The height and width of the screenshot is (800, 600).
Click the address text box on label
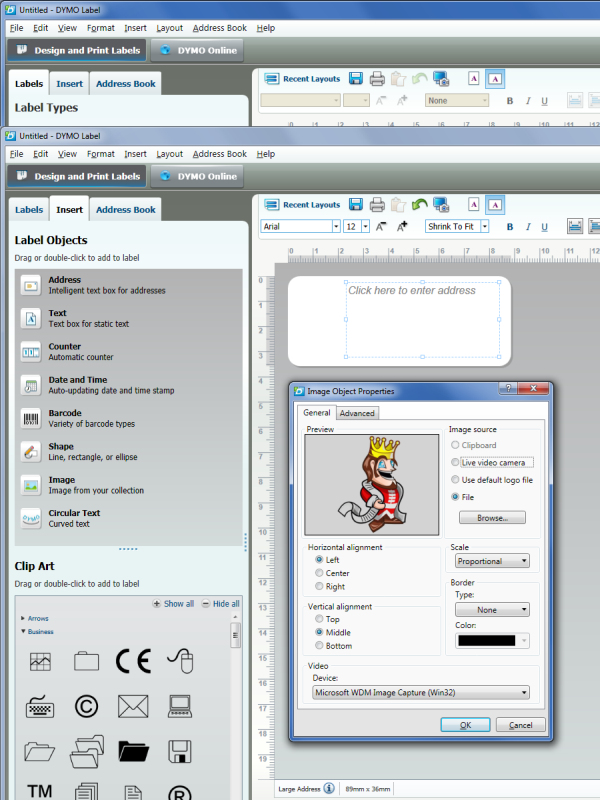click(x=422, y=319)
